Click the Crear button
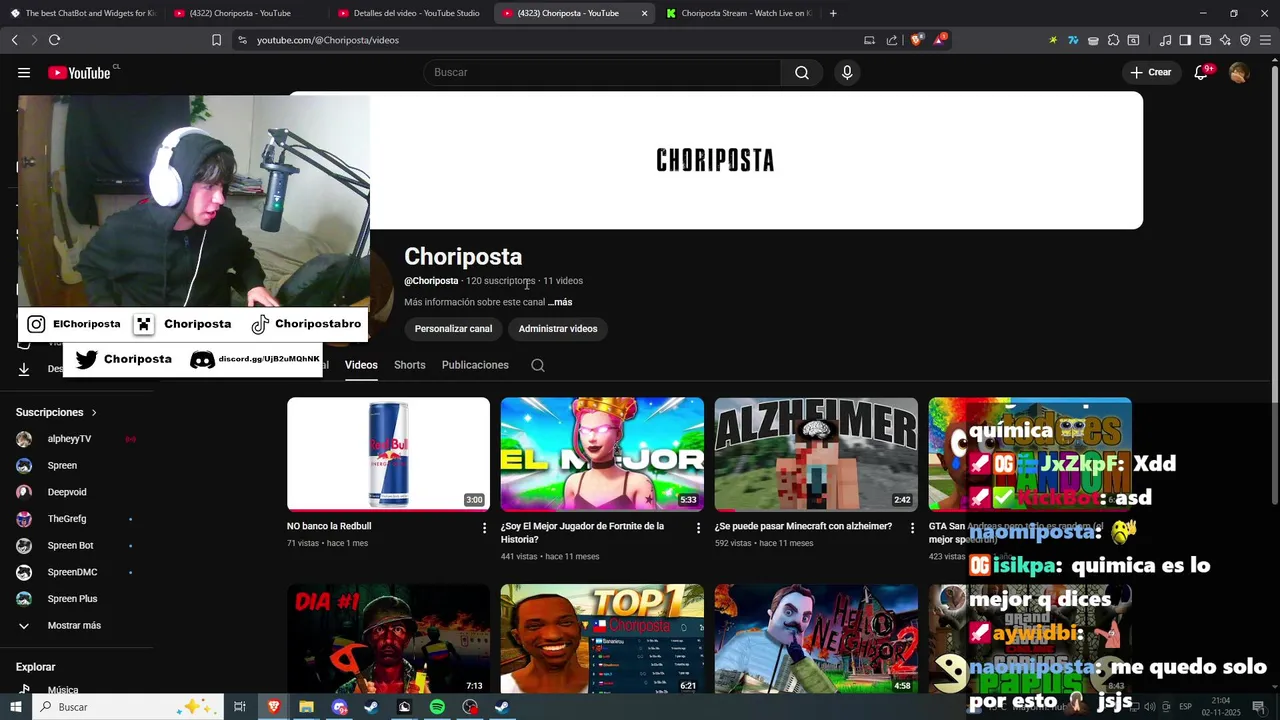Screen dimensions: 1280x720 [1151, 72]
